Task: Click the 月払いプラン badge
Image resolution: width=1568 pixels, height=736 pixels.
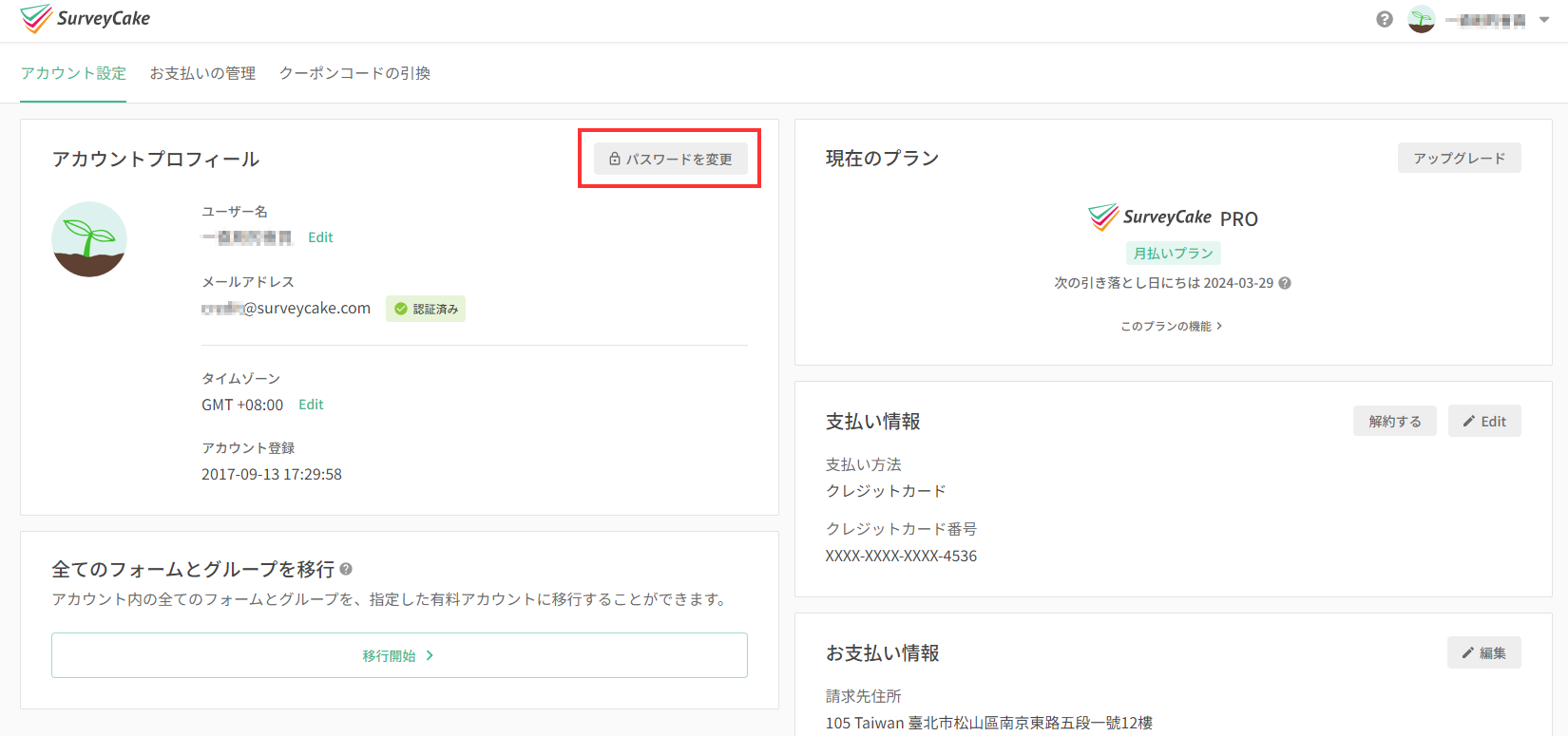Action: 1173,254
